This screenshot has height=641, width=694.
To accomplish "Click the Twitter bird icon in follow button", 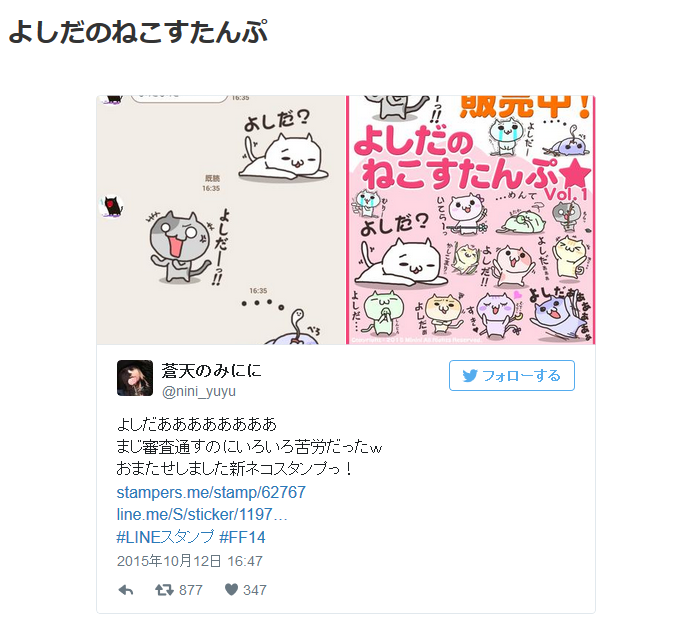I will pos(470,376).
